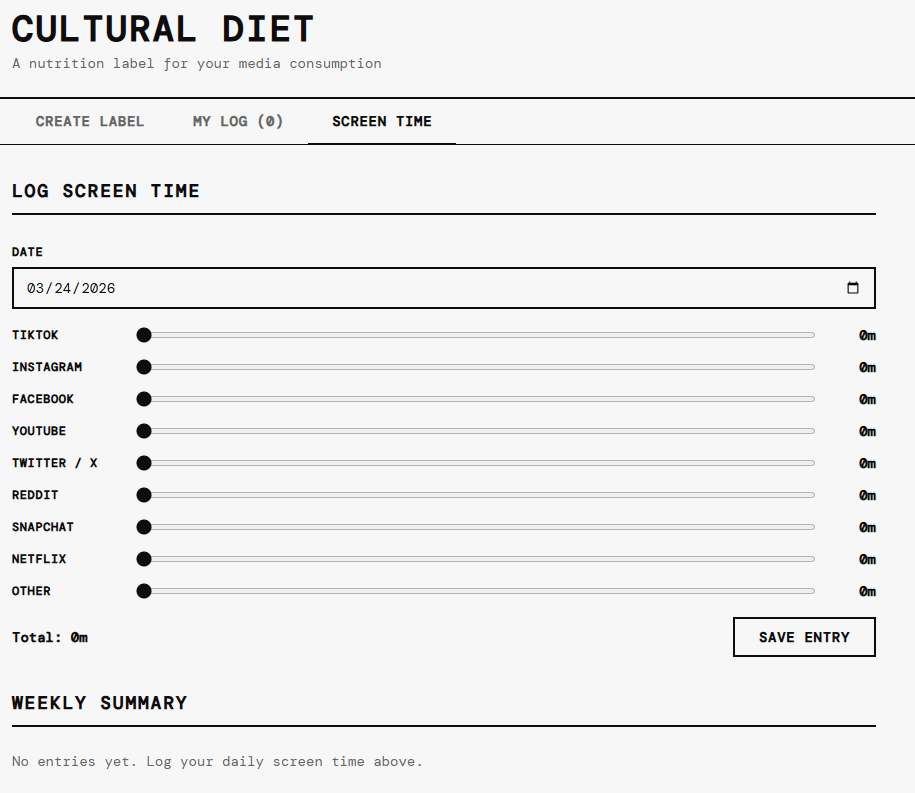Click the Netflix slider handle
Viewport: 915px width, 793px height.
tap(144, 559)
